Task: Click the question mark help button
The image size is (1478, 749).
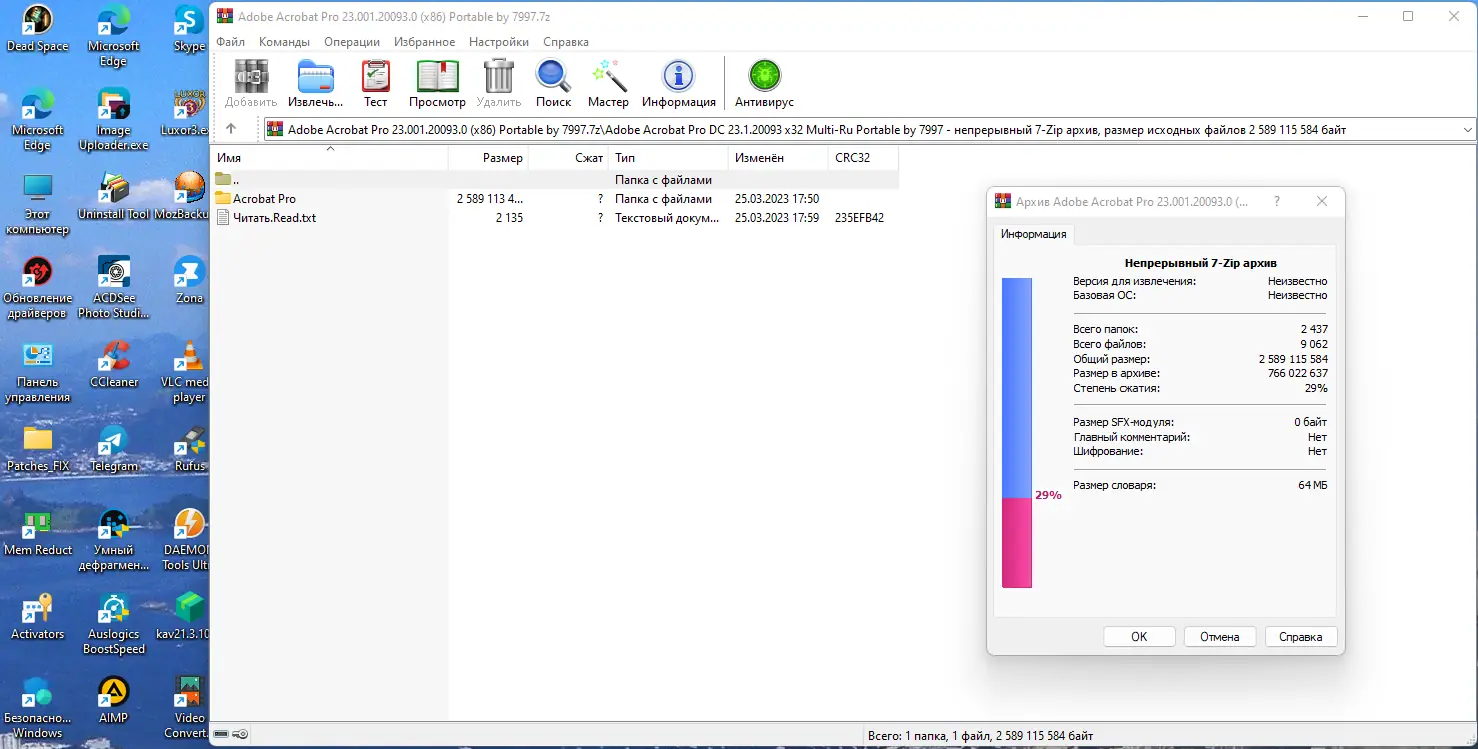Action: click(x=1276, y=201)
